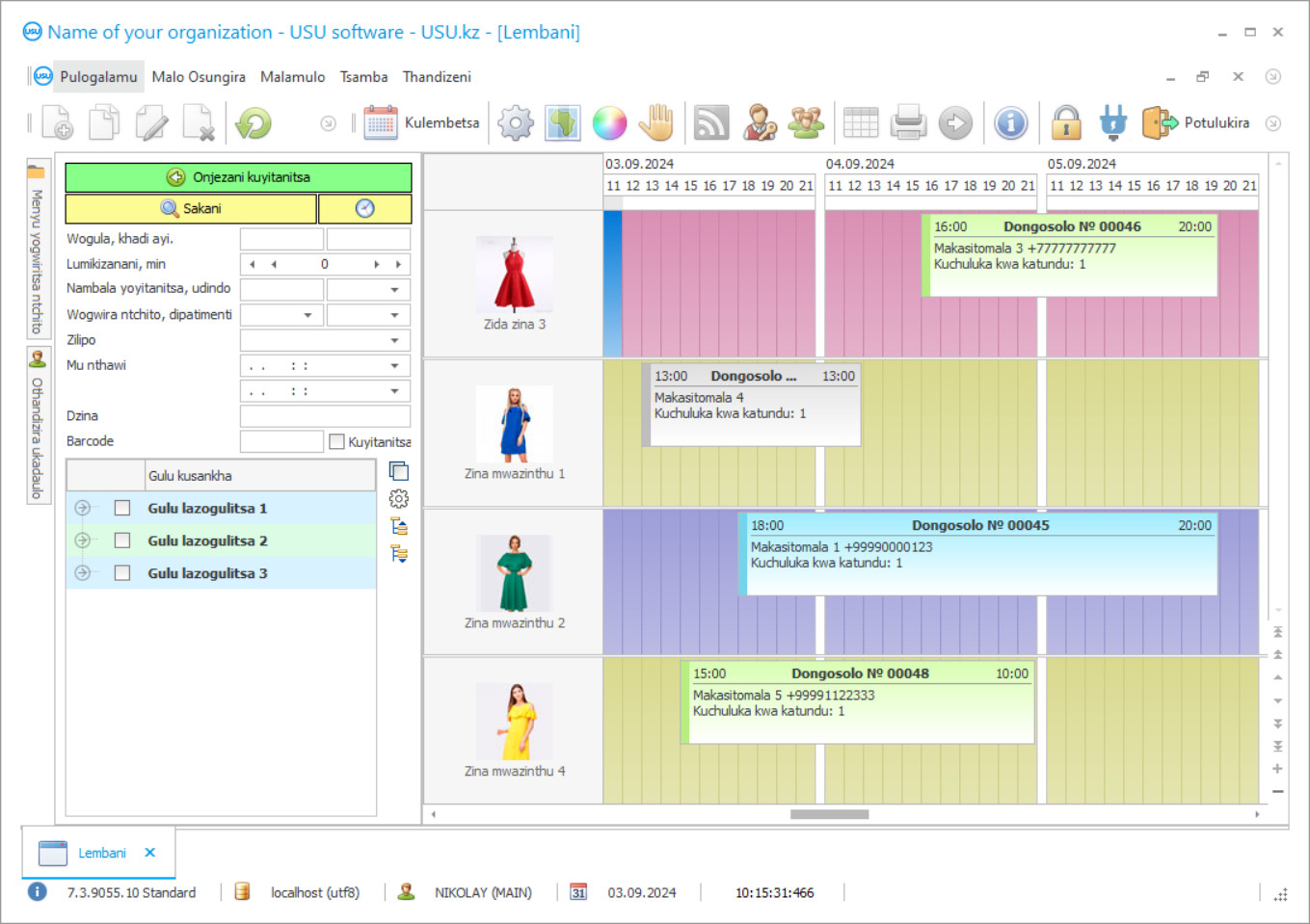Open the Tsamba menu
The height and width of the screenshot is (924, 1310).
363,77
